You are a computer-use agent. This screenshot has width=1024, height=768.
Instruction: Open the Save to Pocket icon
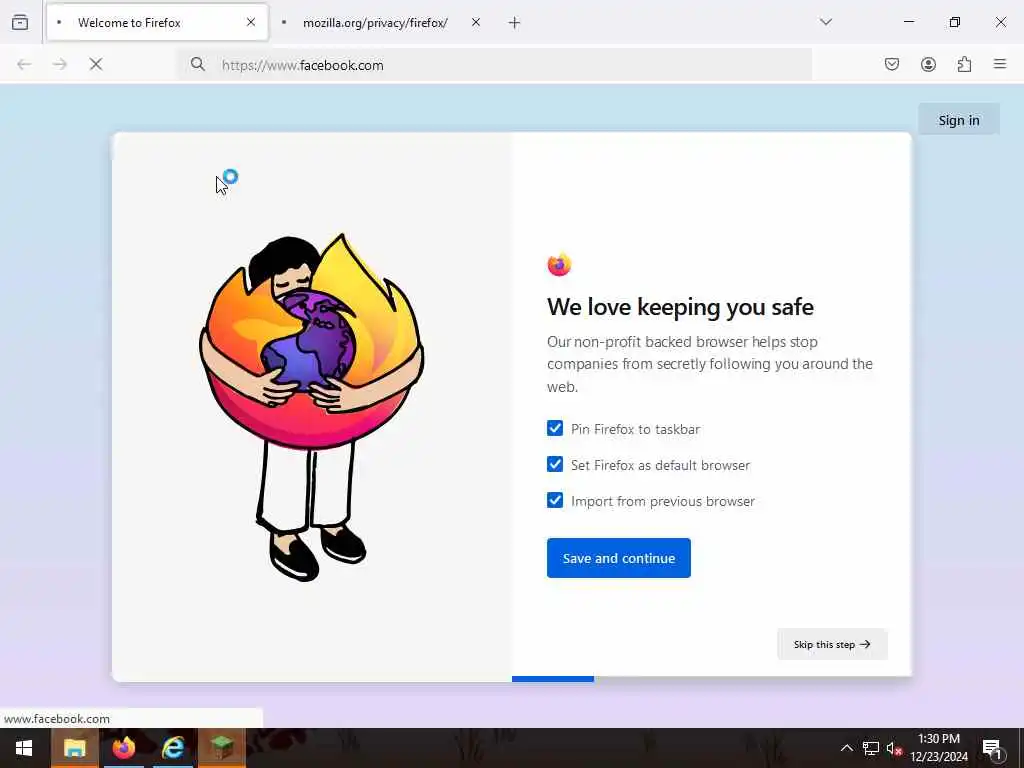(x=892, y=64)
